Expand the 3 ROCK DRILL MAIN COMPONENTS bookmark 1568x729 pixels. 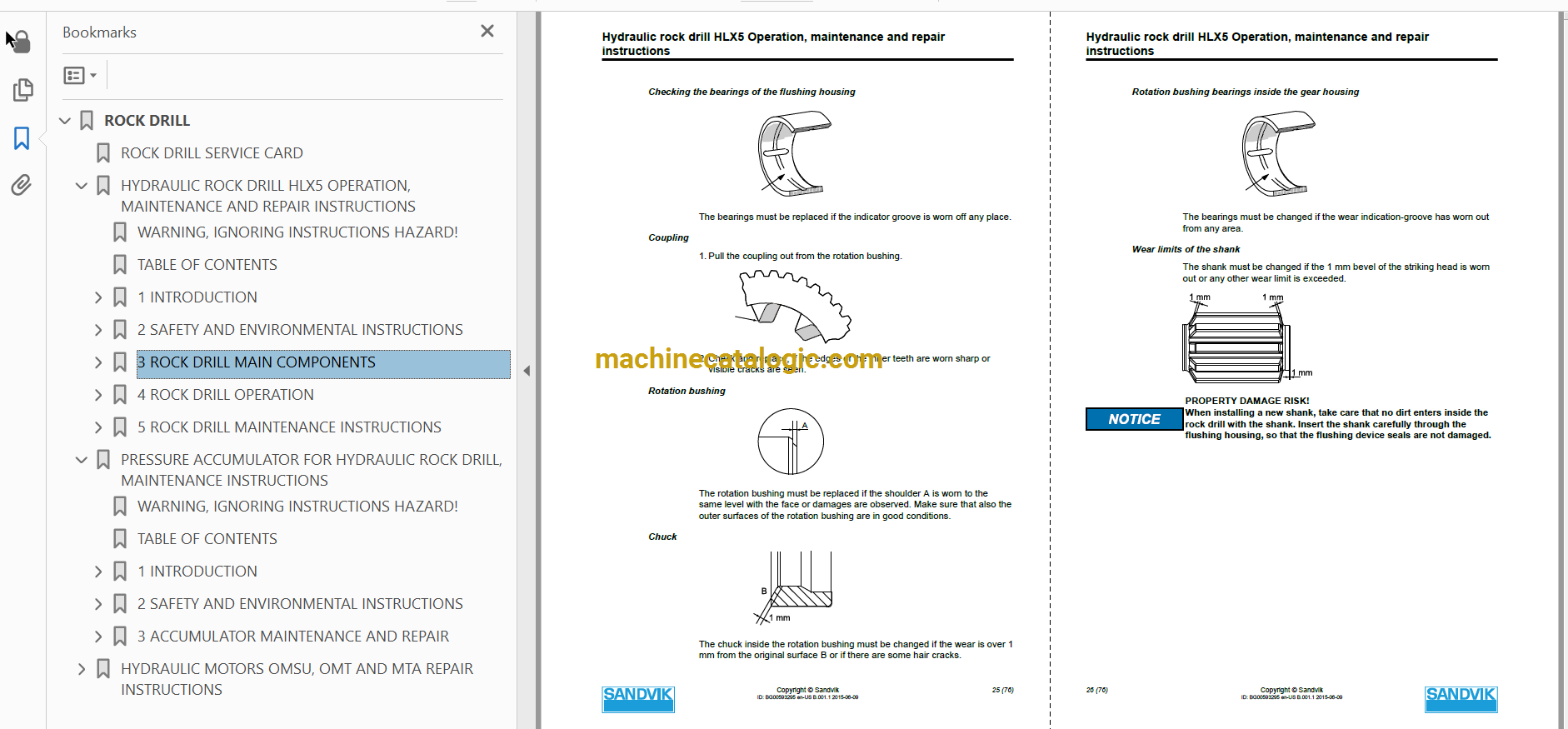click(98, 362)
